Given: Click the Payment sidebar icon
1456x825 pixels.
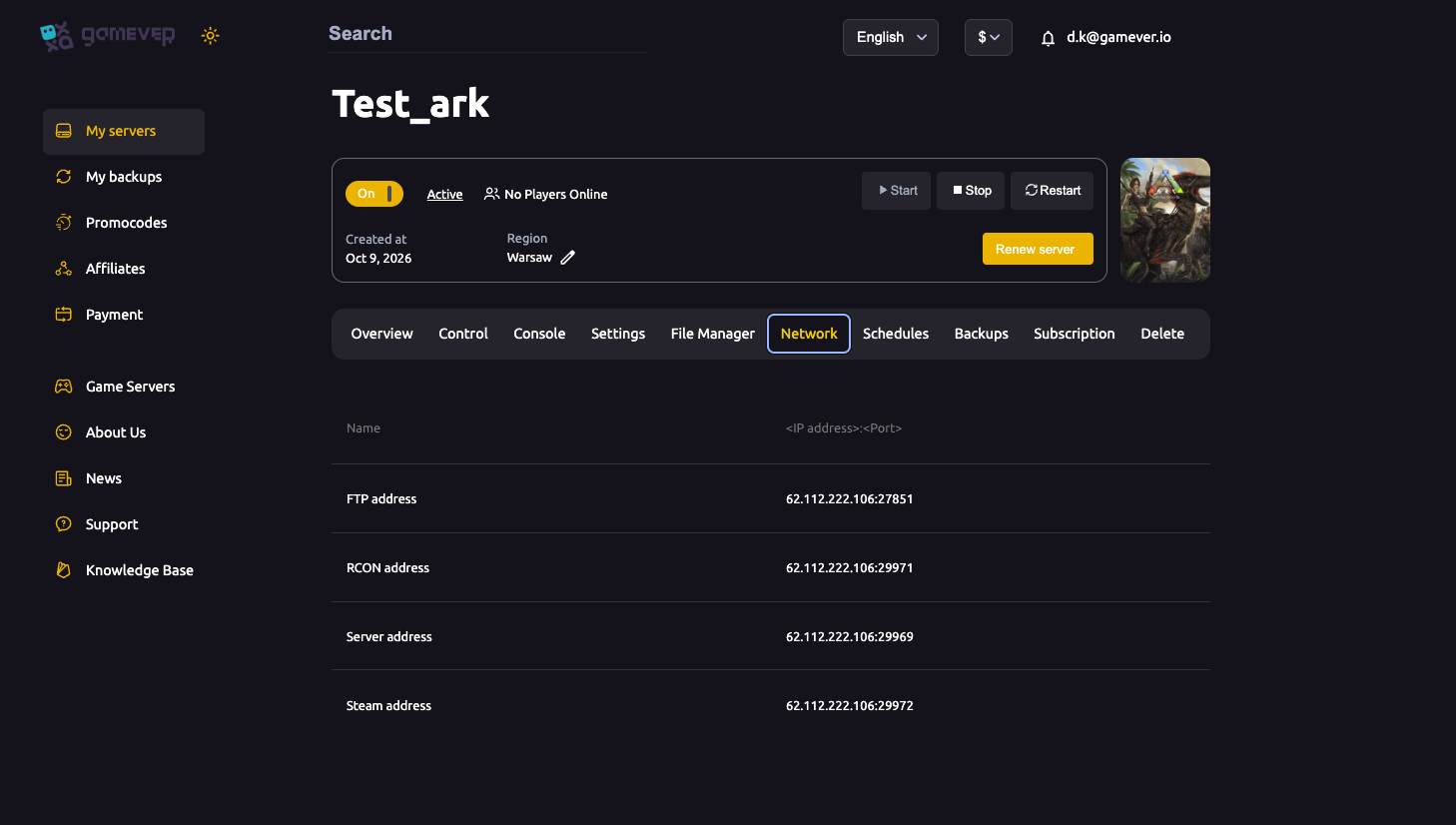Looking at the screenshot, I should coord(64,315).
